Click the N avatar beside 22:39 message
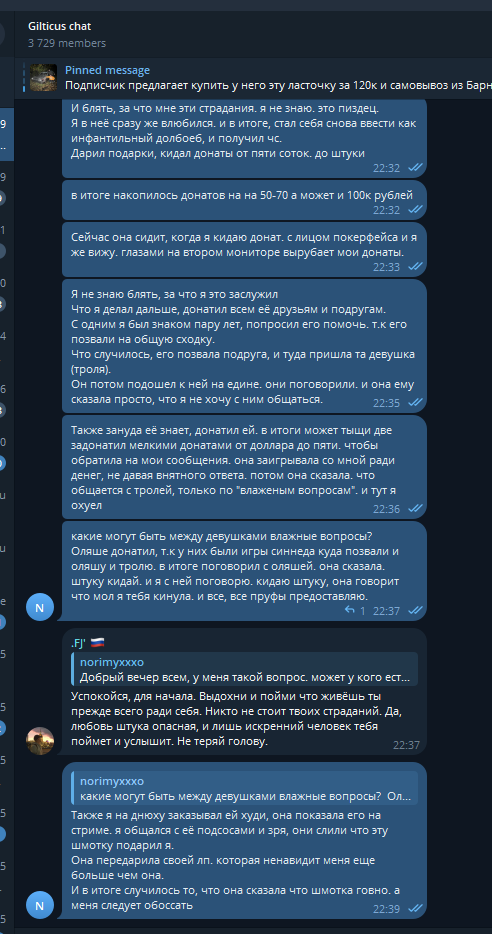 coord(40,905)
